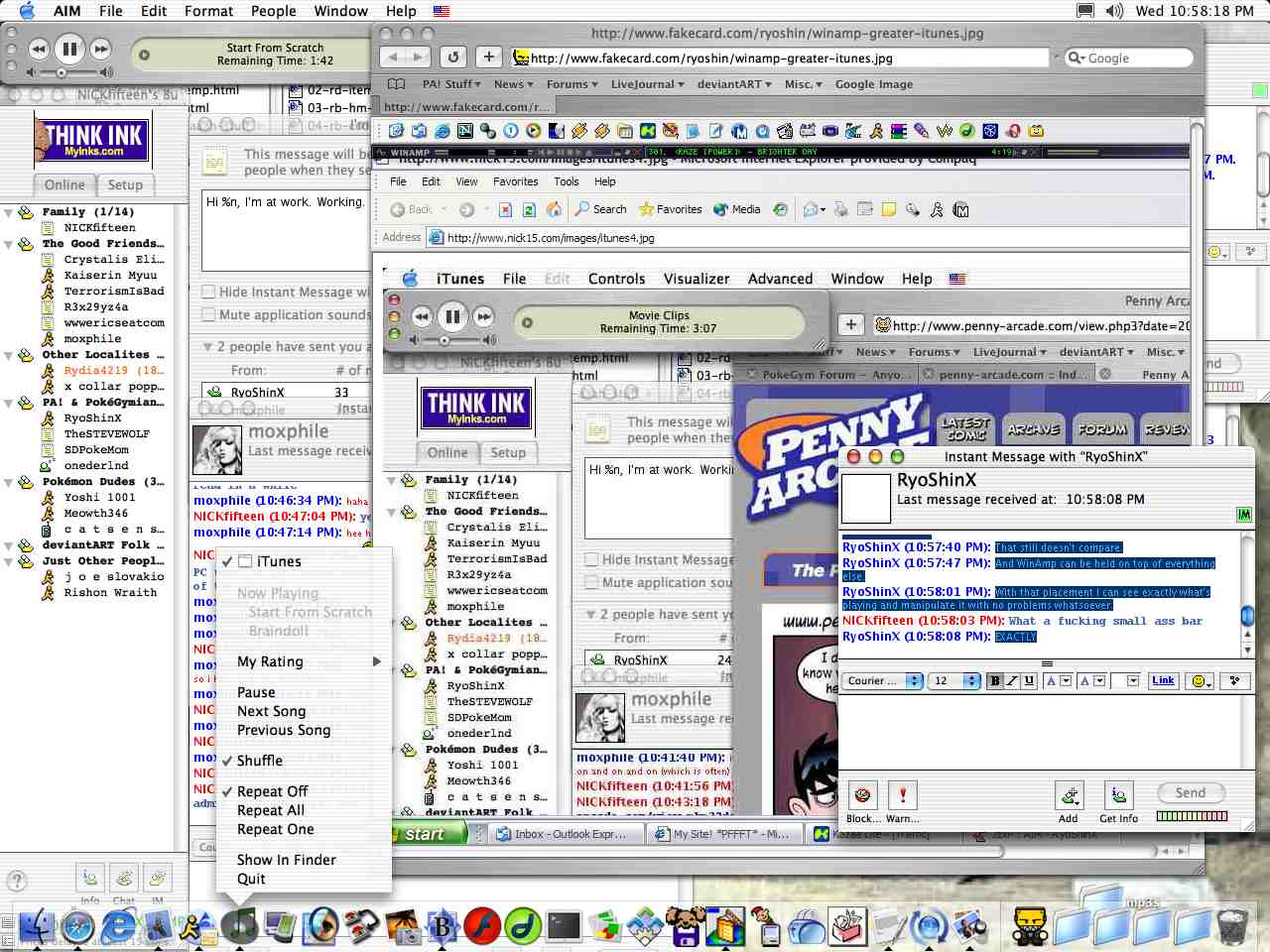The height and width of the screenshot is (952, 1270).
Task: Click the THINK INK MyInks.com banner ad
Action: click(92, 139)
